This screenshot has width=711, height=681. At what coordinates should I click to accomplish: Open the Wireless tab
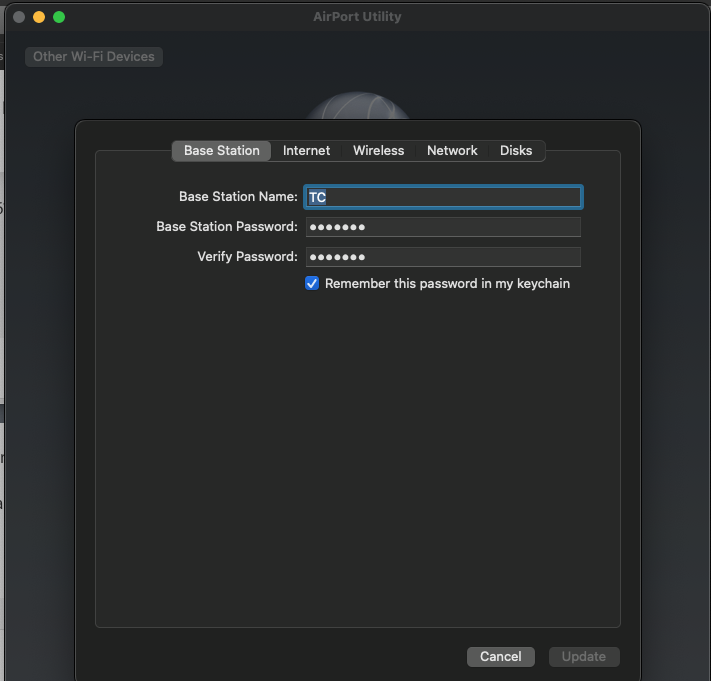tap(379, 151)
